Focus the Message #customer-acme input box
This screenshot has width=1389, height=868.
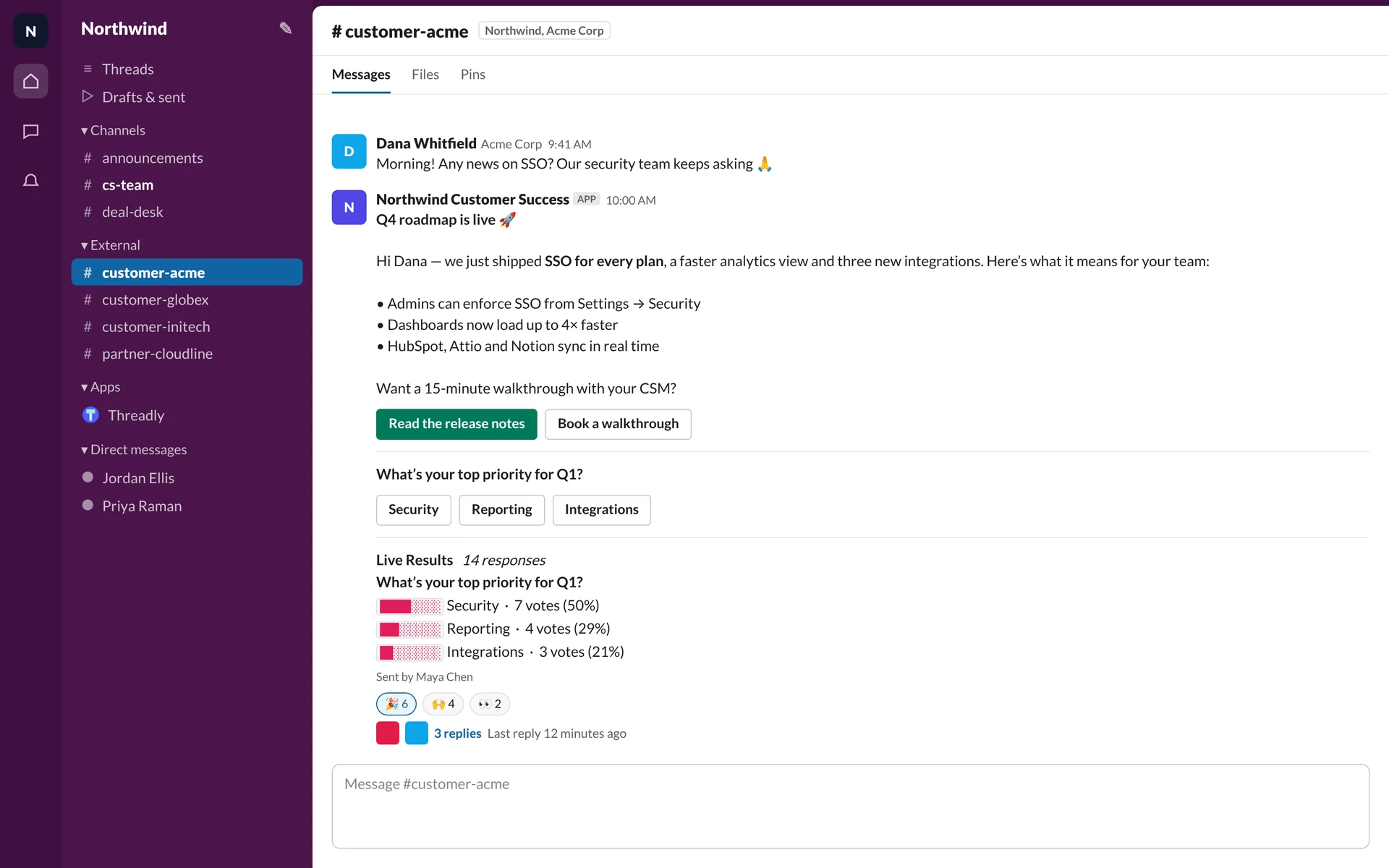point(850,806)
